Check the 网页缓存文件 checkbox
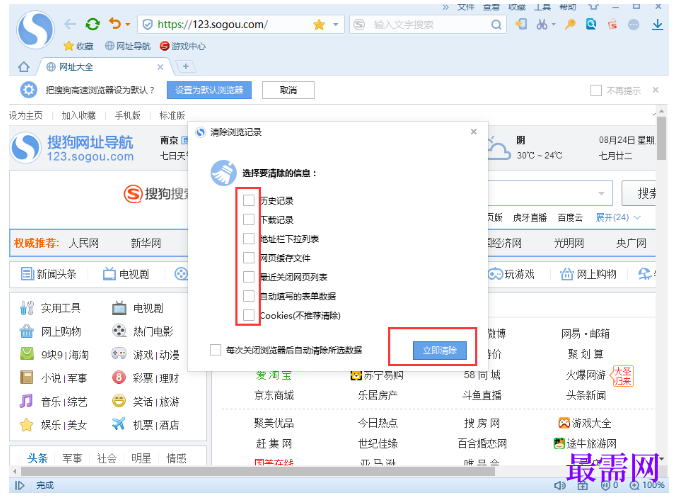678x499 pixels. 249,257
